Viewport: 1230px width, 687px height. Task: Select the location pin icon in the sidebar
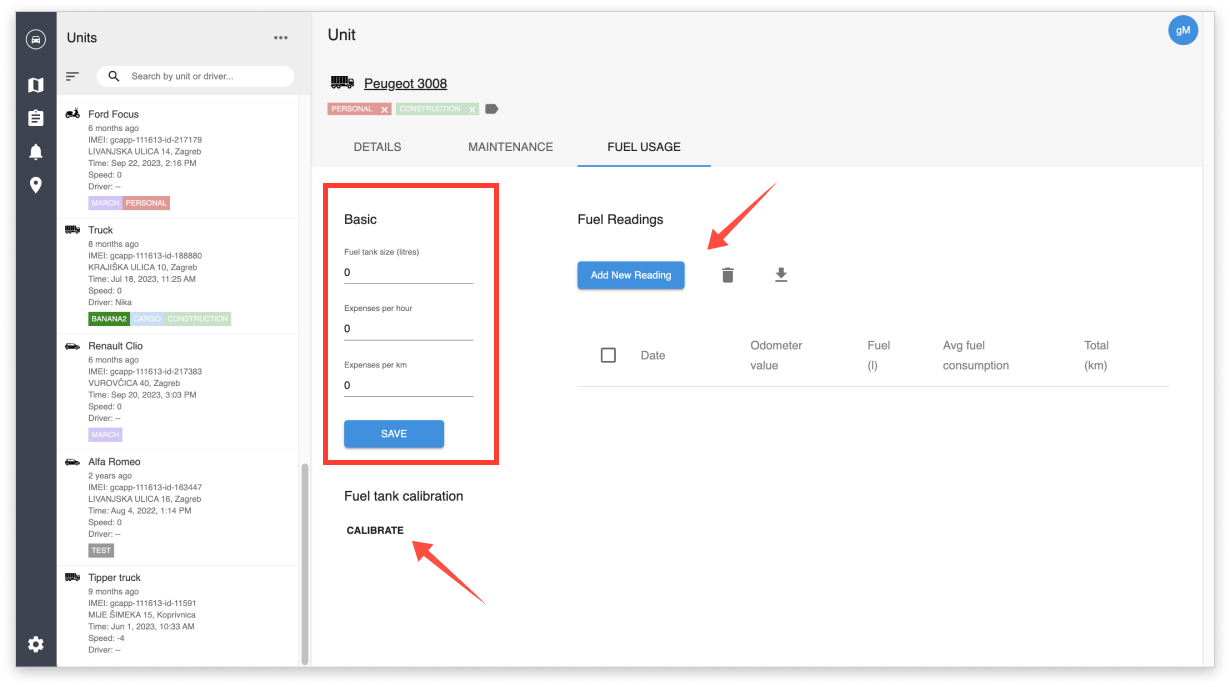click(35, 185)
